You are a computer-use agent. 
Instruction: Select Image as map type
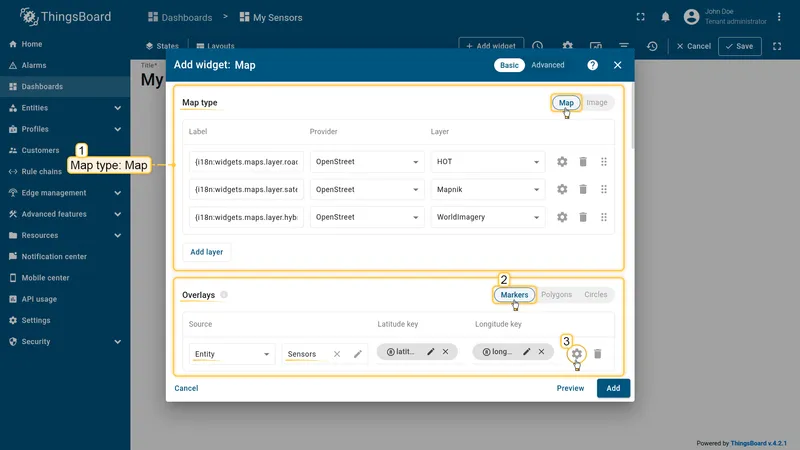(x=596, y=103)
